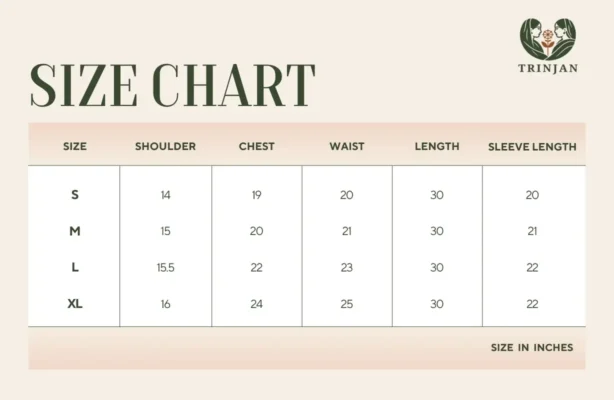This screenshot has height=400, width=614.
Task: Click sleeve length value 21 for size M
Action: tap(532, 231)
